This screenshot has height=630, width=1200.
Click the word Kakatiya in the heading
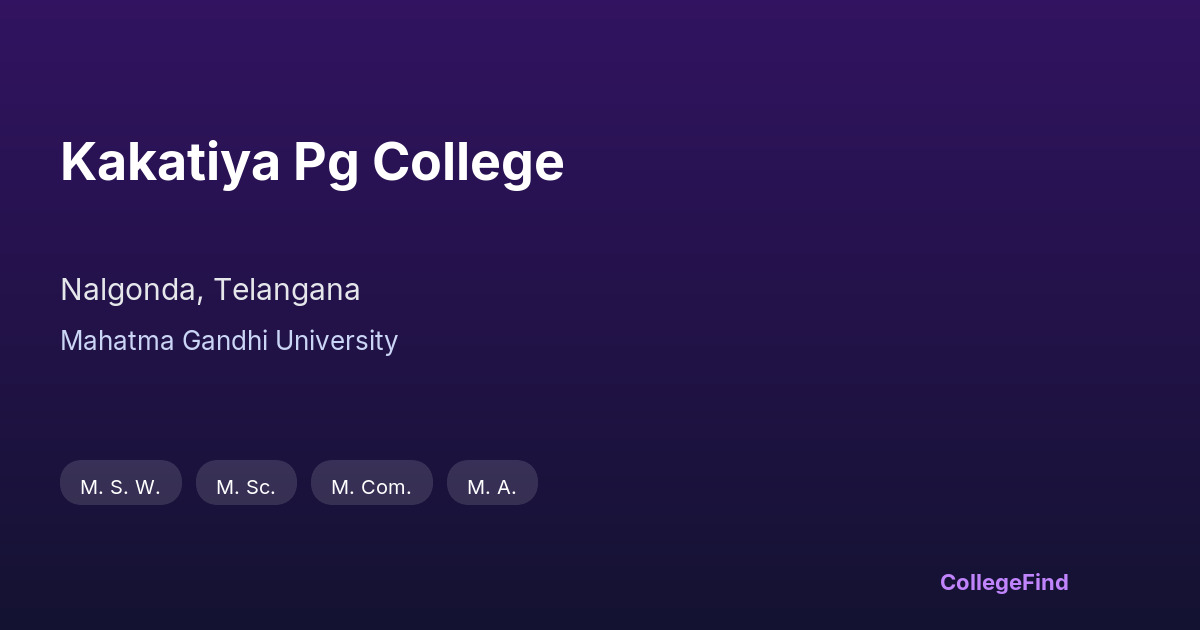coord(170,162)
